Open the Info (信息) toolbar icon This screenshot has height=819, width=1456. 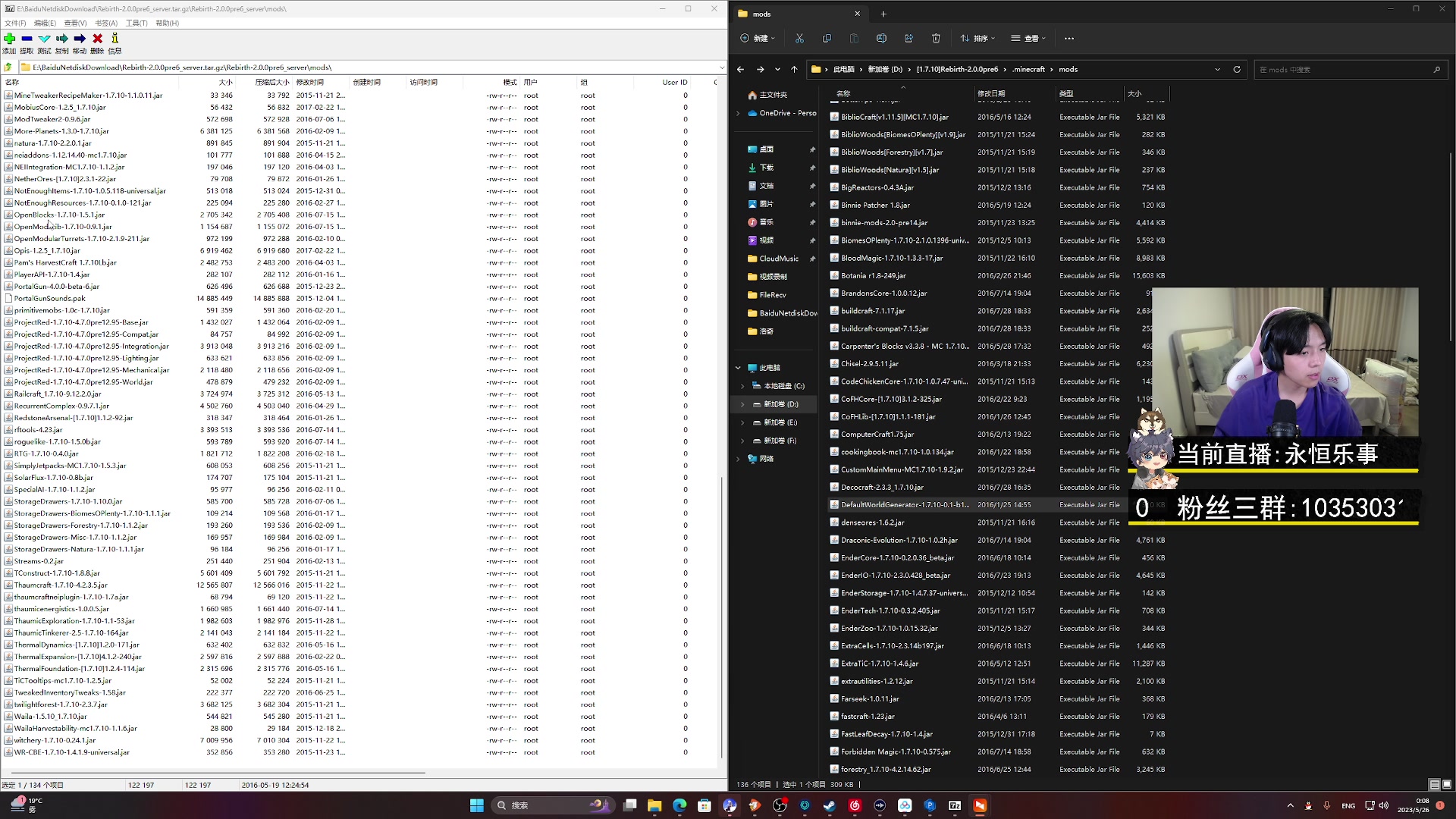(115, 39)
